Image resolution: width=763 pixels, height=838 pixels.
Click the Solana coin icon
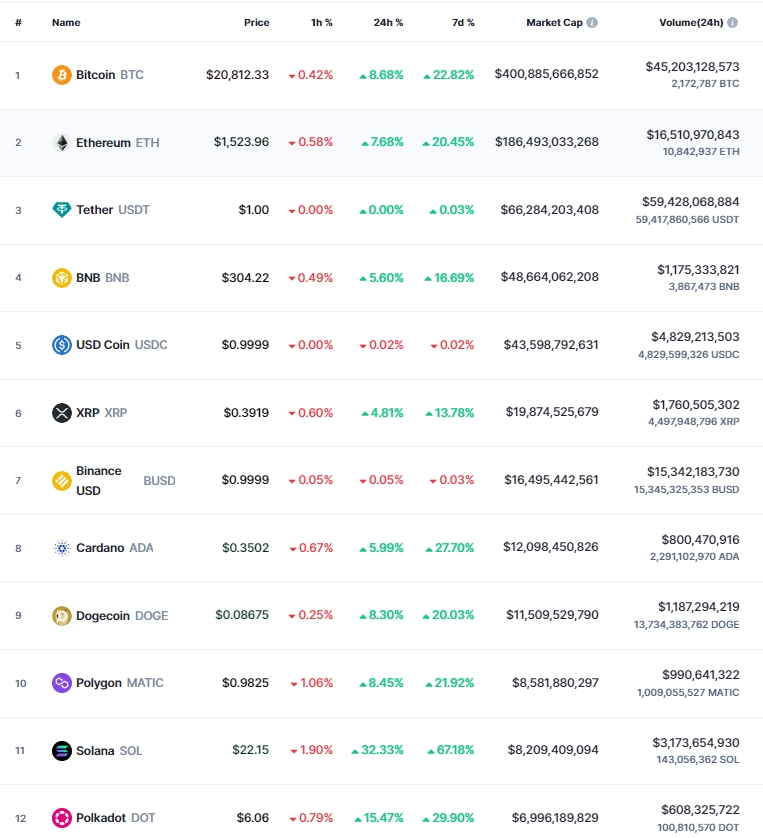62,751
